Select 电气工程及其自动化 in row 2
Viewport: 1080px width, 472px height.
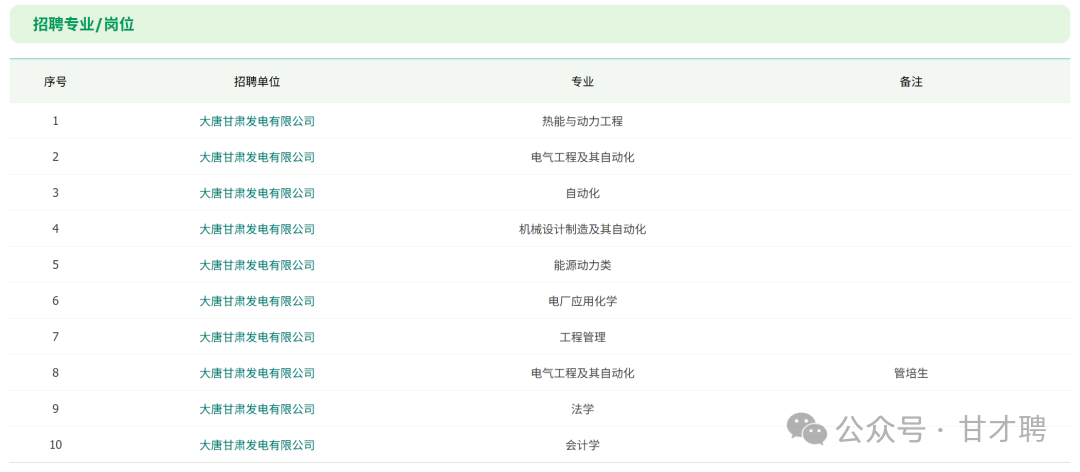[582, 157]
